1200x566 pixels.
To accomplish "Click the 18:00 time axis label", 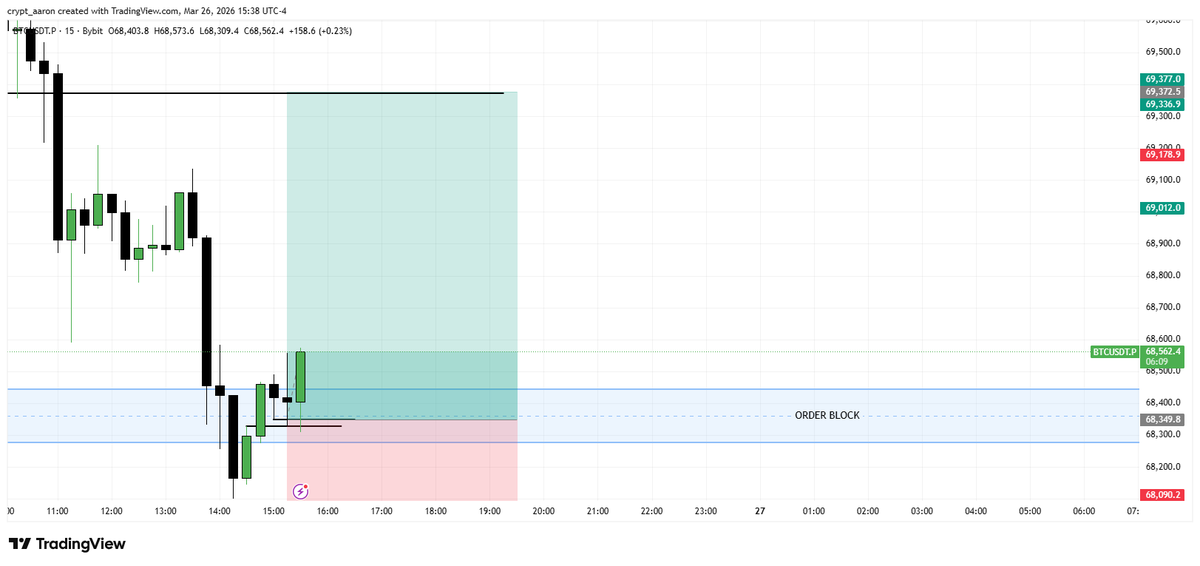I will click(435, 511).
